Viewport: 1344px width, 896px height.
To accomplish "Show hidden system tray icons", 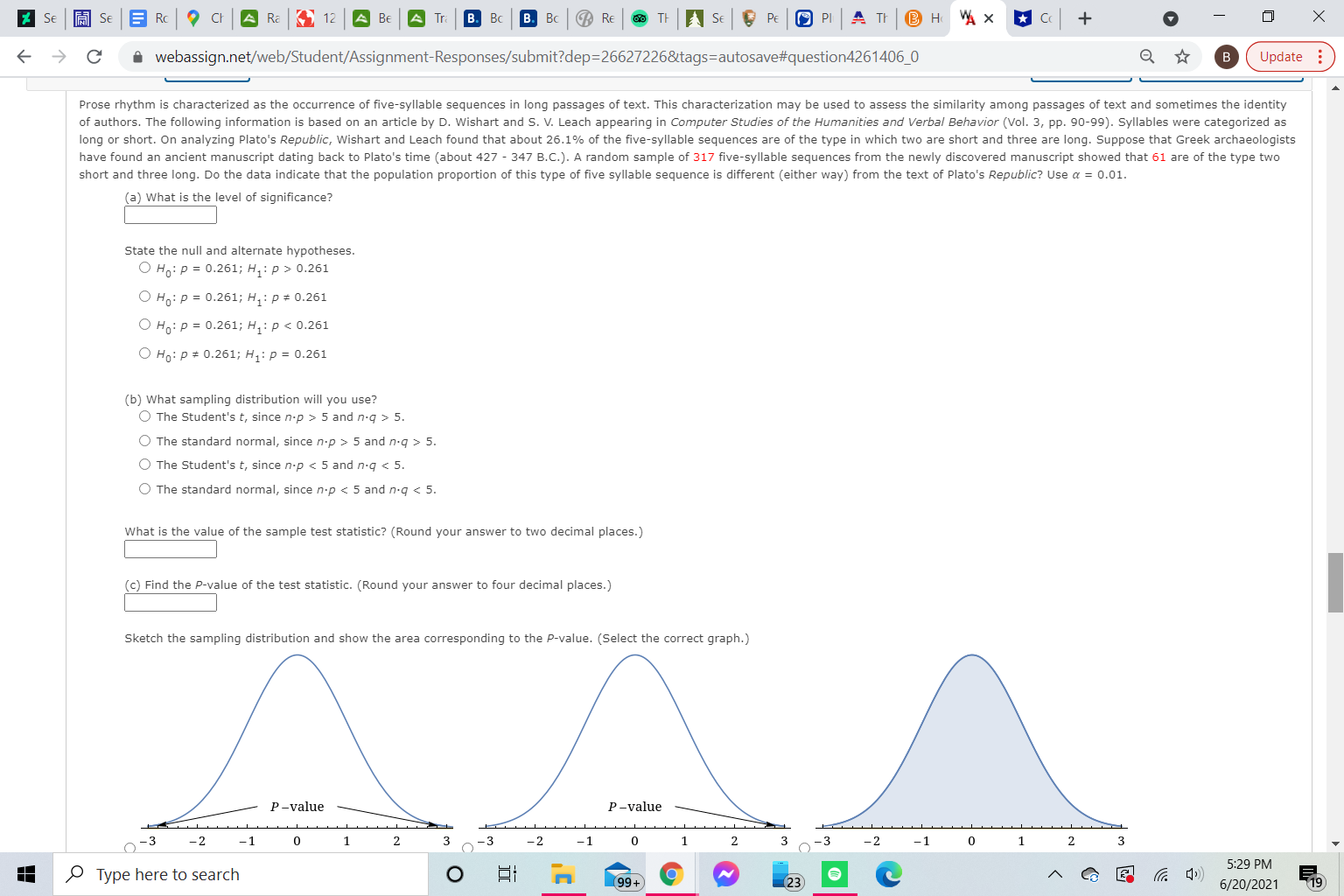I will tap(1055, 874).
